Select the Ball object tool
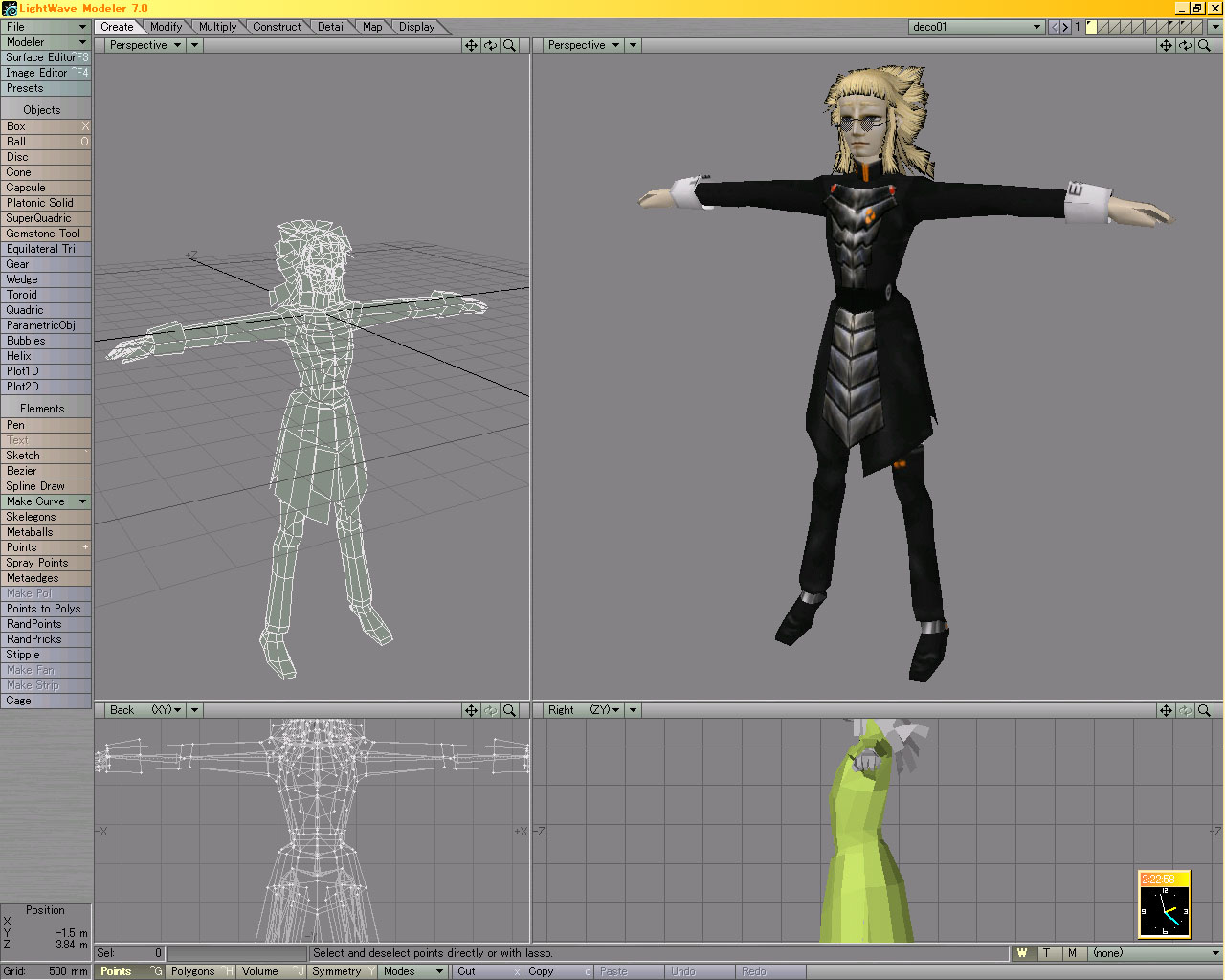Screen dimensions: 1225x980 (46, 142)
